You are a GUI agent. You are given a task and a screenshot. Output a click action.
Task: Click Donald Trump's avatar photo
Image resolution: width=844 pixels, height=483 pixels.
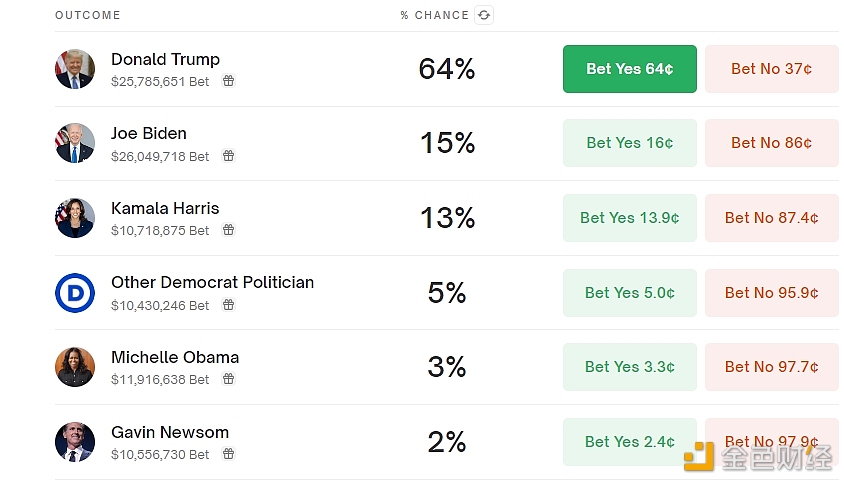[75, 69]
